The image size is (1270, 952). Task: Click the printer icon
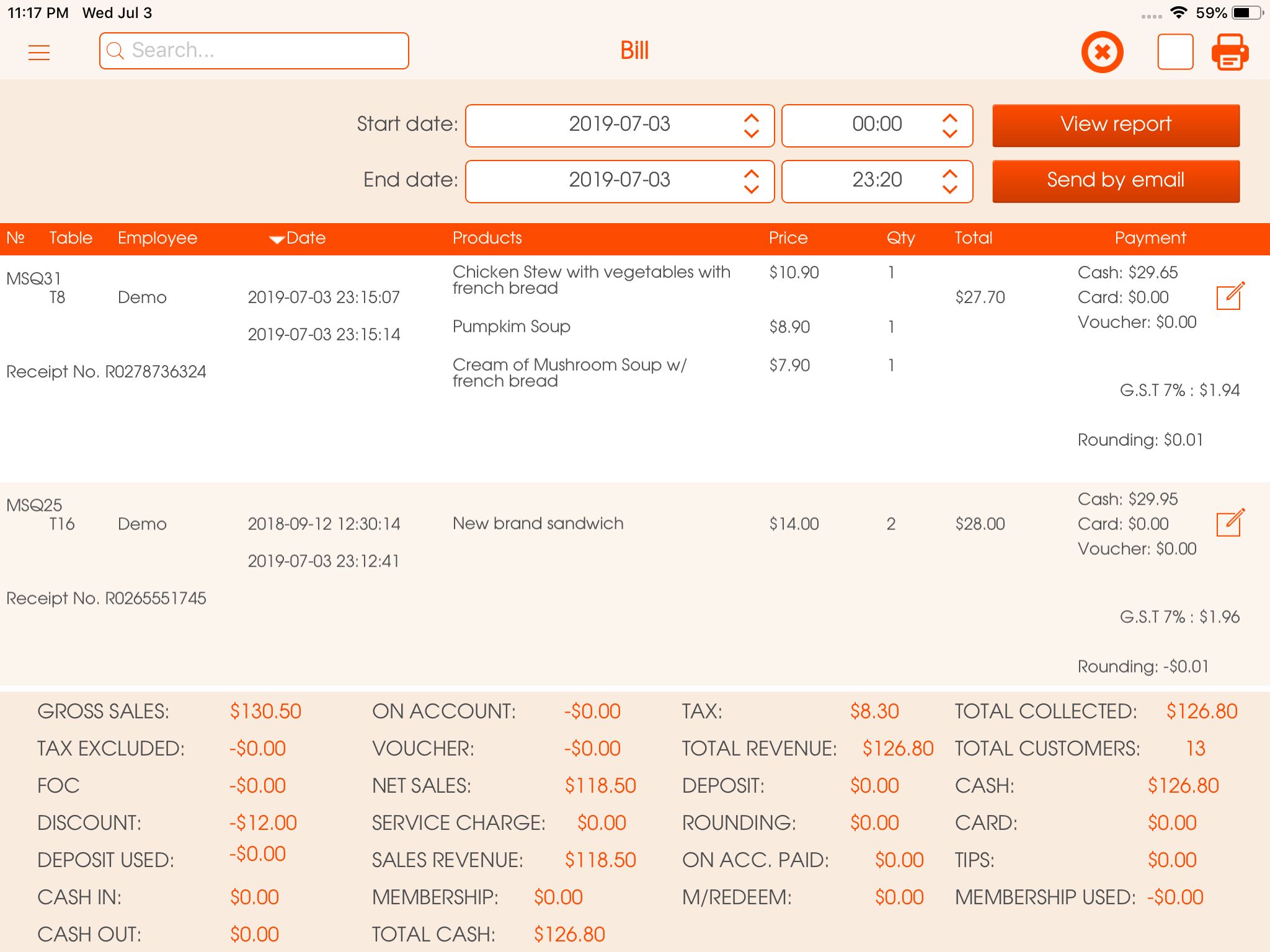(1230, 52)
